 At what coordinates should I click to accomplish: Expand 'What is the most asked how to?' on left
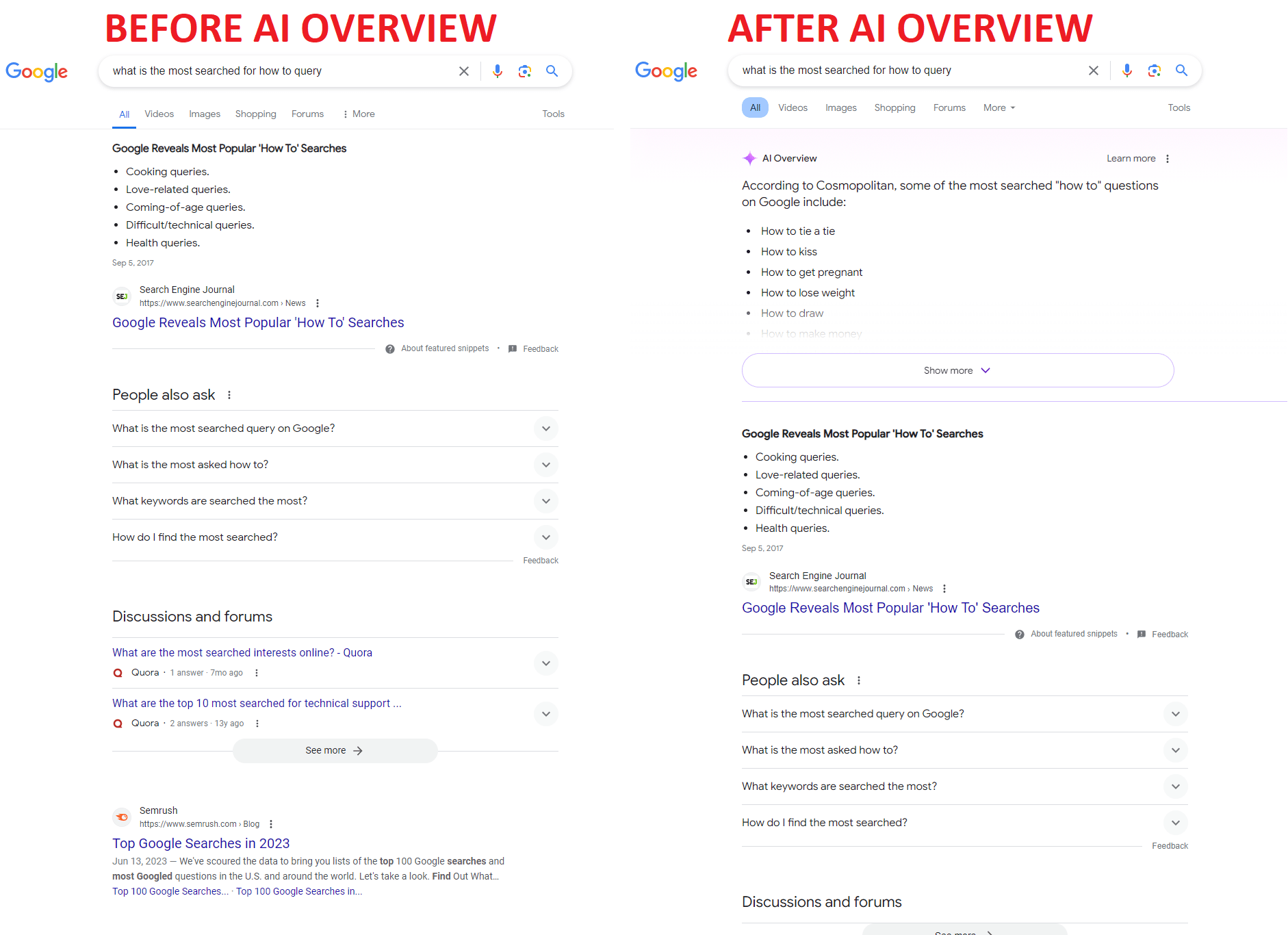point(335,465)
